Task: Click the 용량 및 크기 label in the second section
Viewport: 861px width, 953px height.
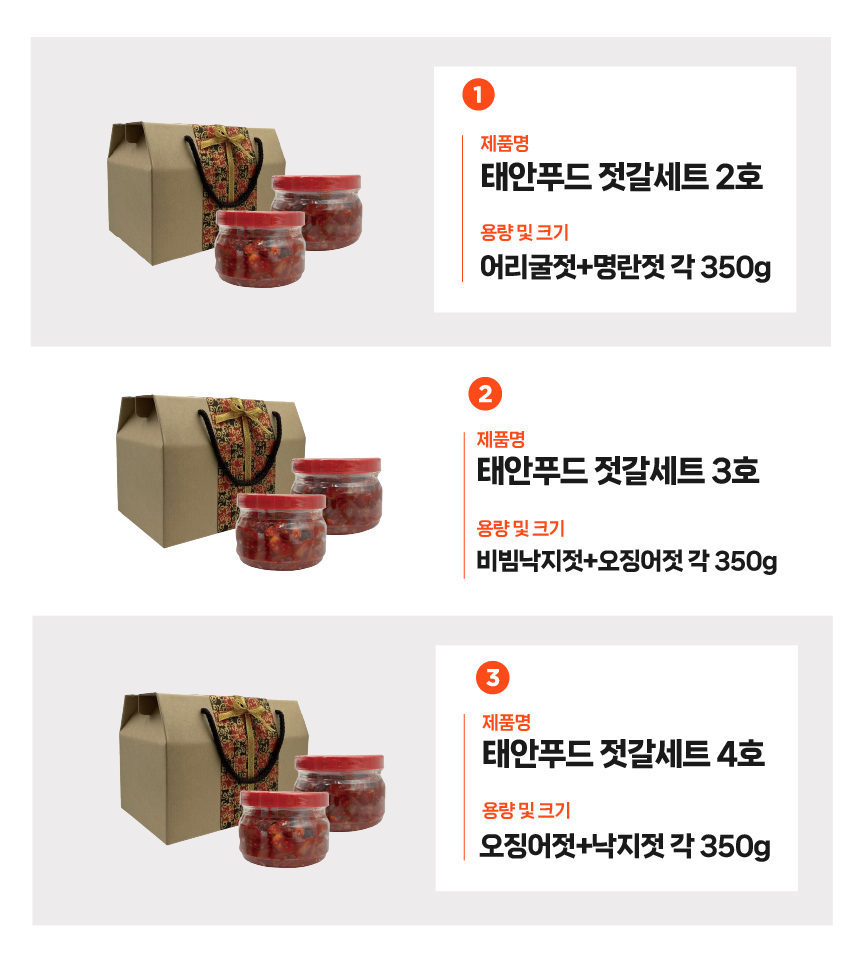Action: [521, 528]
